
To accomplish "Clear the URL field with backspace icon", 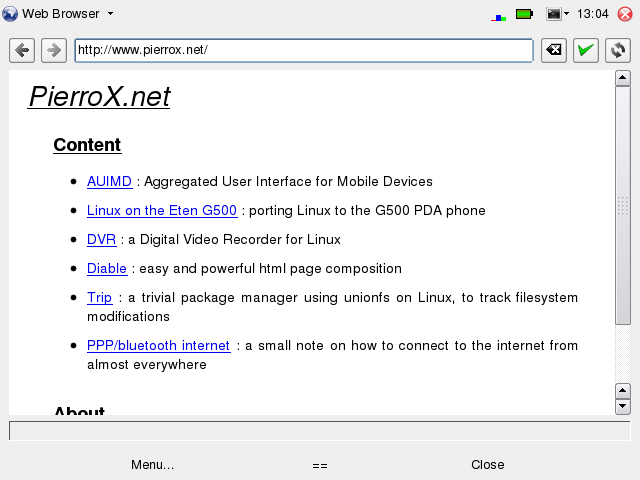I will 554,51.
